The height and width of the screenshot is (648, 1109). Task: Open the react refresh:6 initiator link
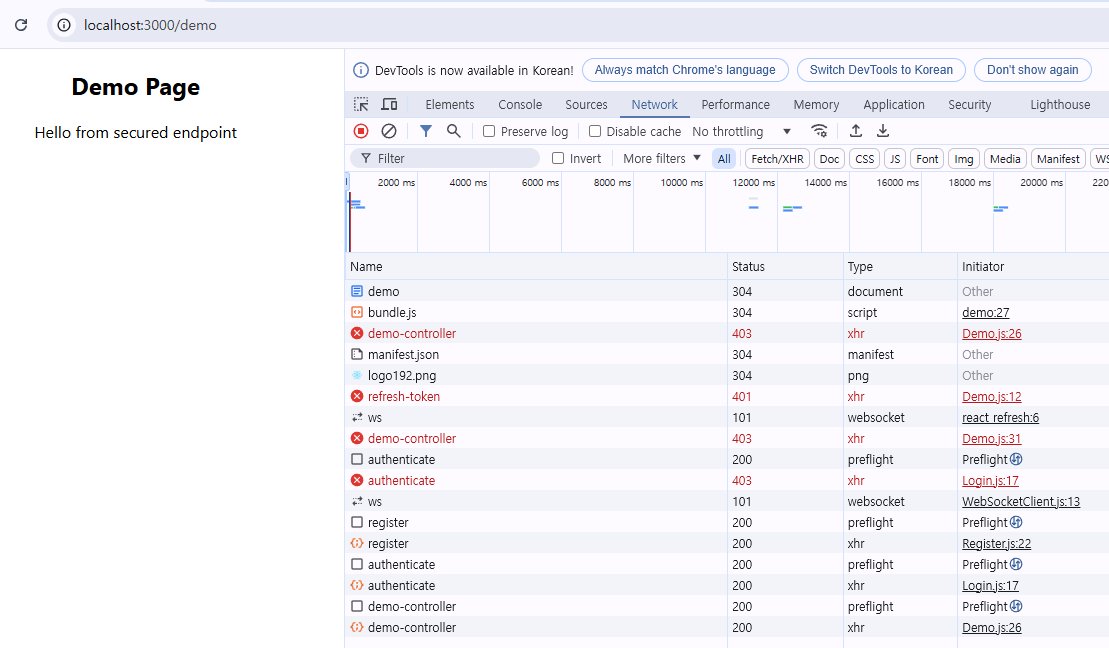(1000, 417)
